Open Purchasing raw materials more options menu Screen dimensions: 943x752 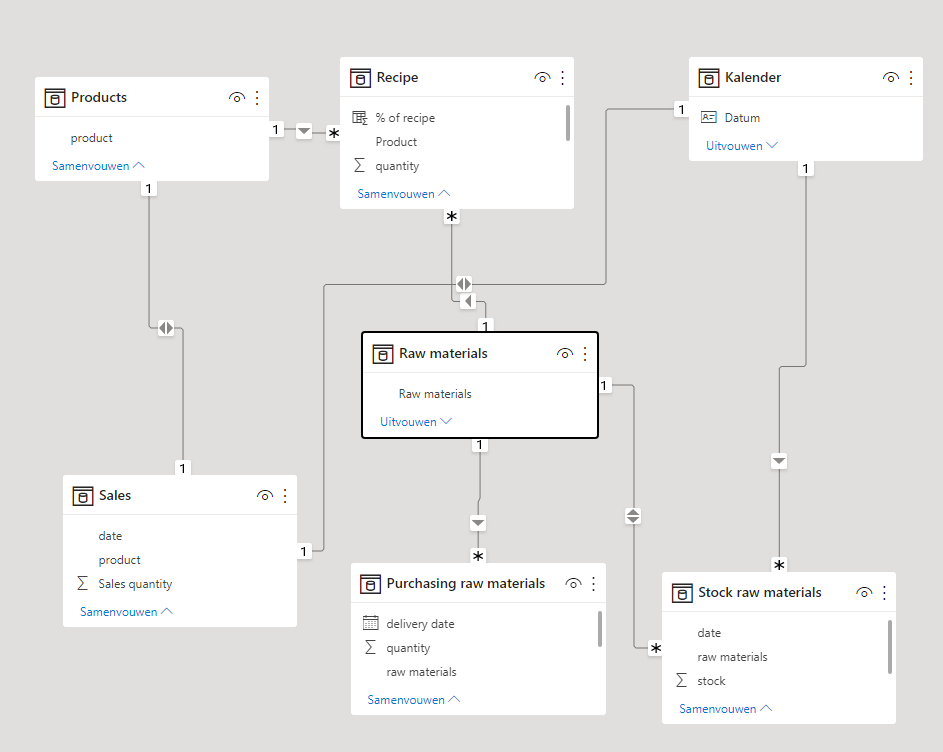pyautogui.click(x=593, y=584)
